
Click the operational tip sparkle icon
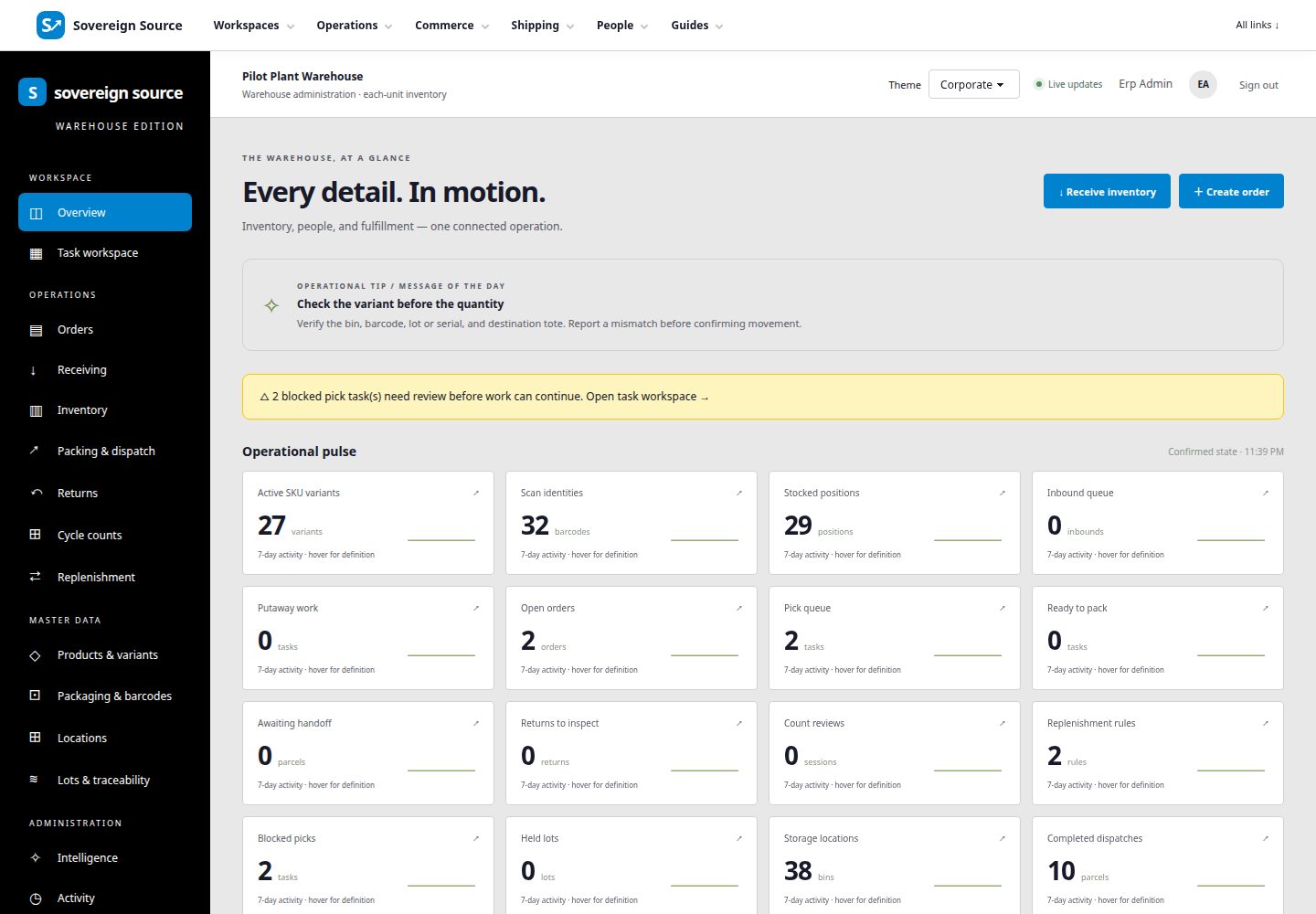(271, 305)
